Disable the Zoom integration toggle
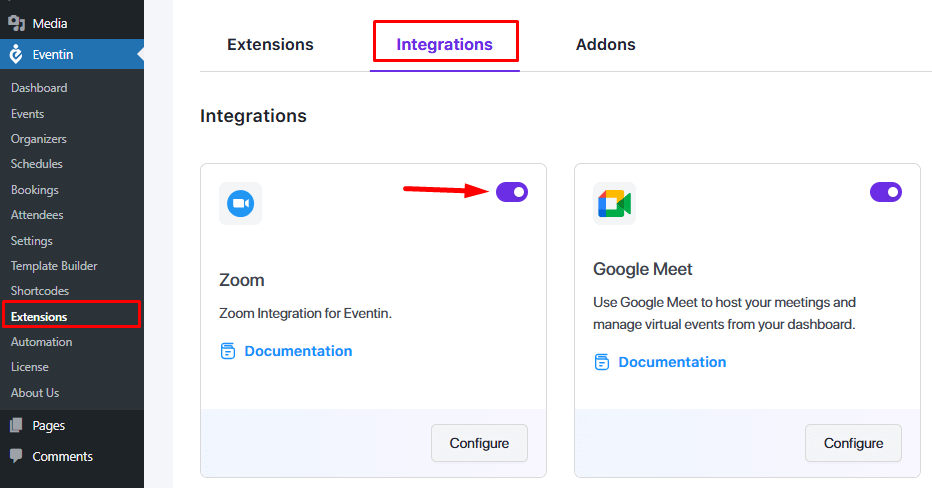The height and width of the screenshot is (488, 932). coord(512,191)
